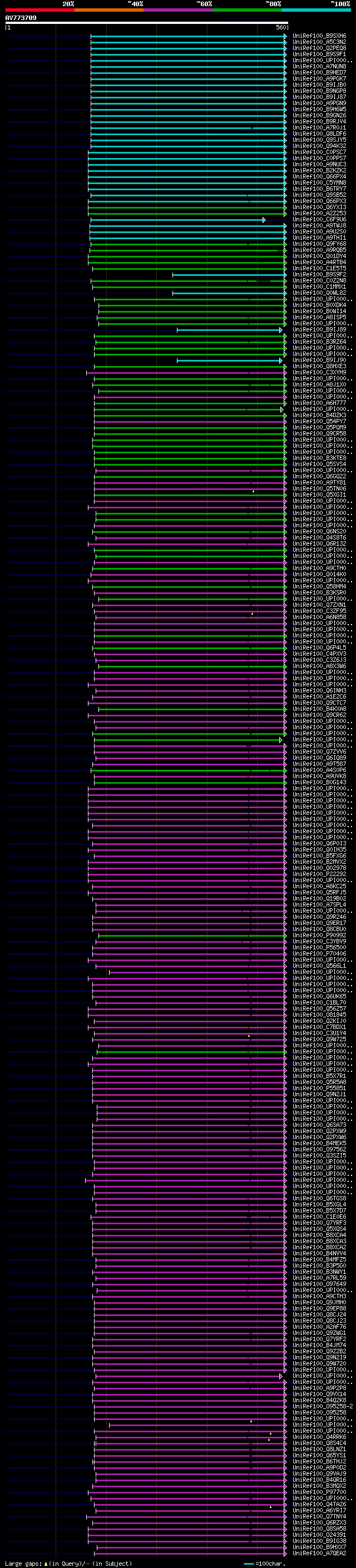Open hit UniRef100_A5C3N2
Viewport: 356px width, 1568px height.
[319, 42]
